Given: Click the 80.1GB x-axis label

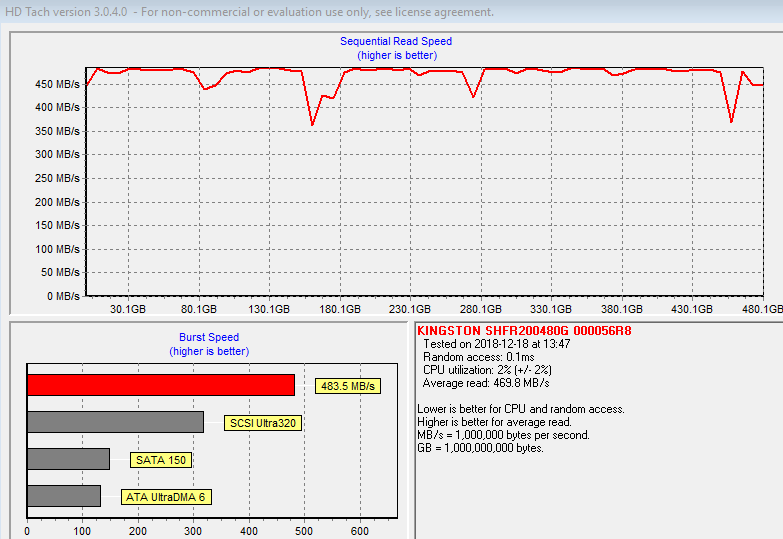Looking at the screenshot, I should (199, 309).
